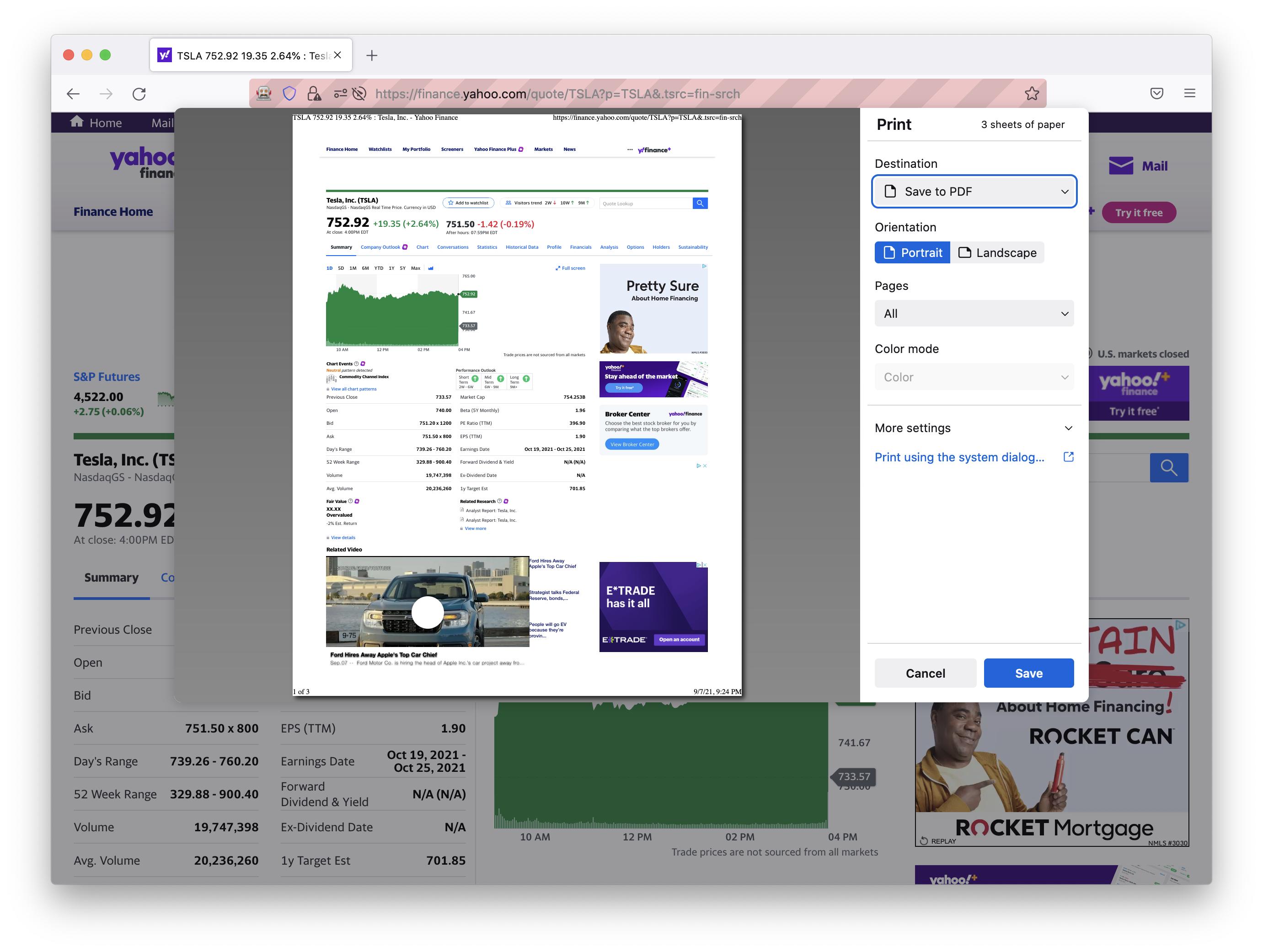Open the S&P Futures link

click(x=107, y=377)
